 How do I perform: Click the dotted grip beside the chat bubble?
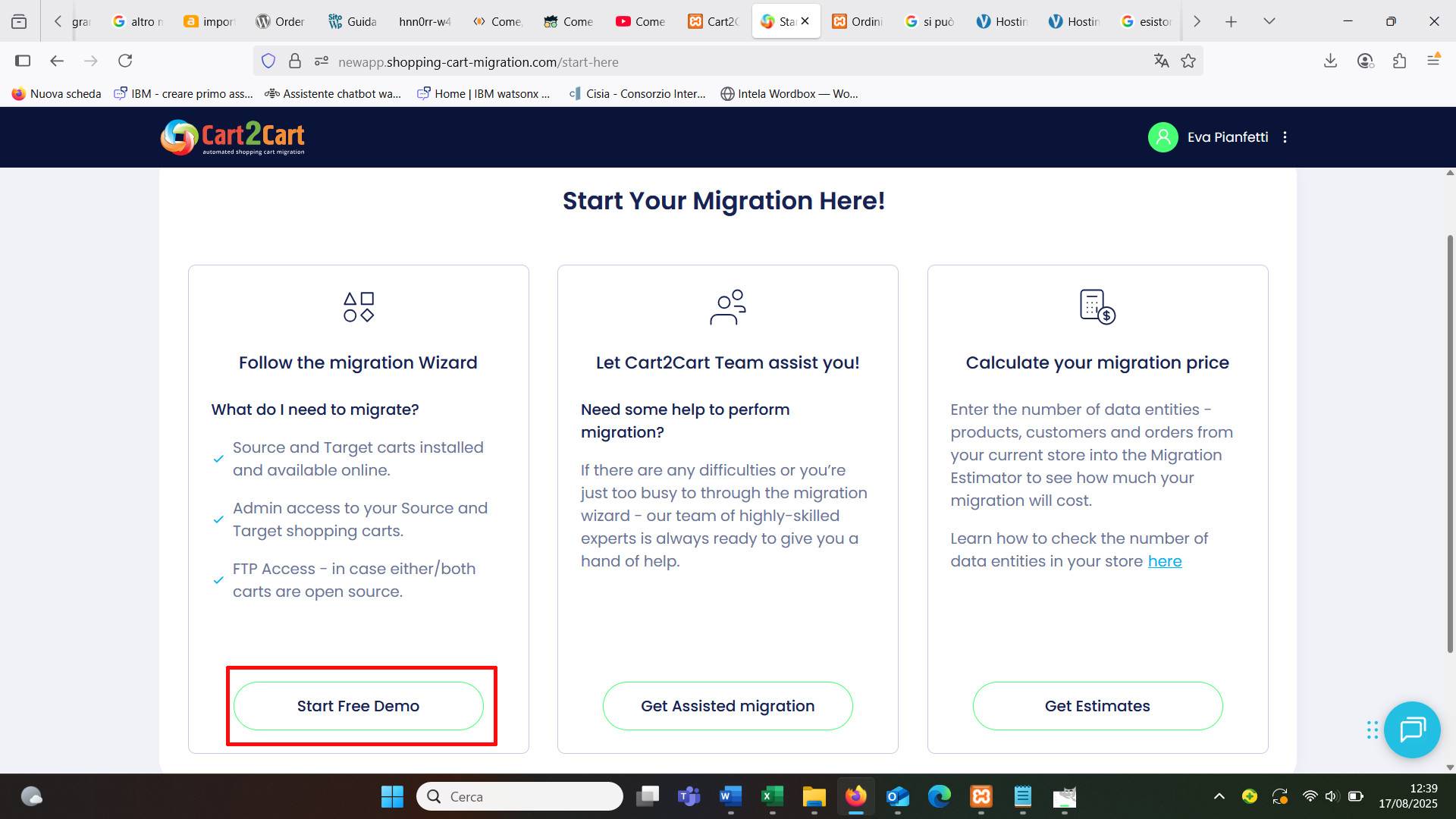tap(1372, 730)
